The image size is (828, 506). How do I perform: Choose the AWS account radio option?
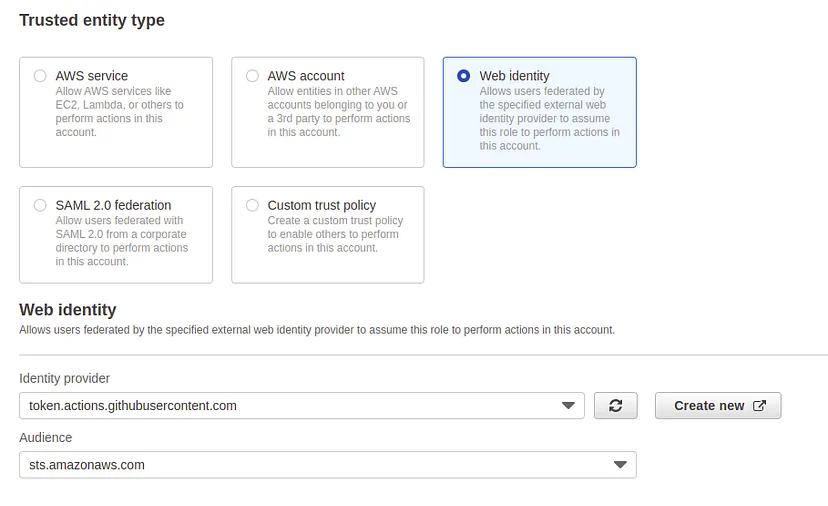(x=252, y=76)
